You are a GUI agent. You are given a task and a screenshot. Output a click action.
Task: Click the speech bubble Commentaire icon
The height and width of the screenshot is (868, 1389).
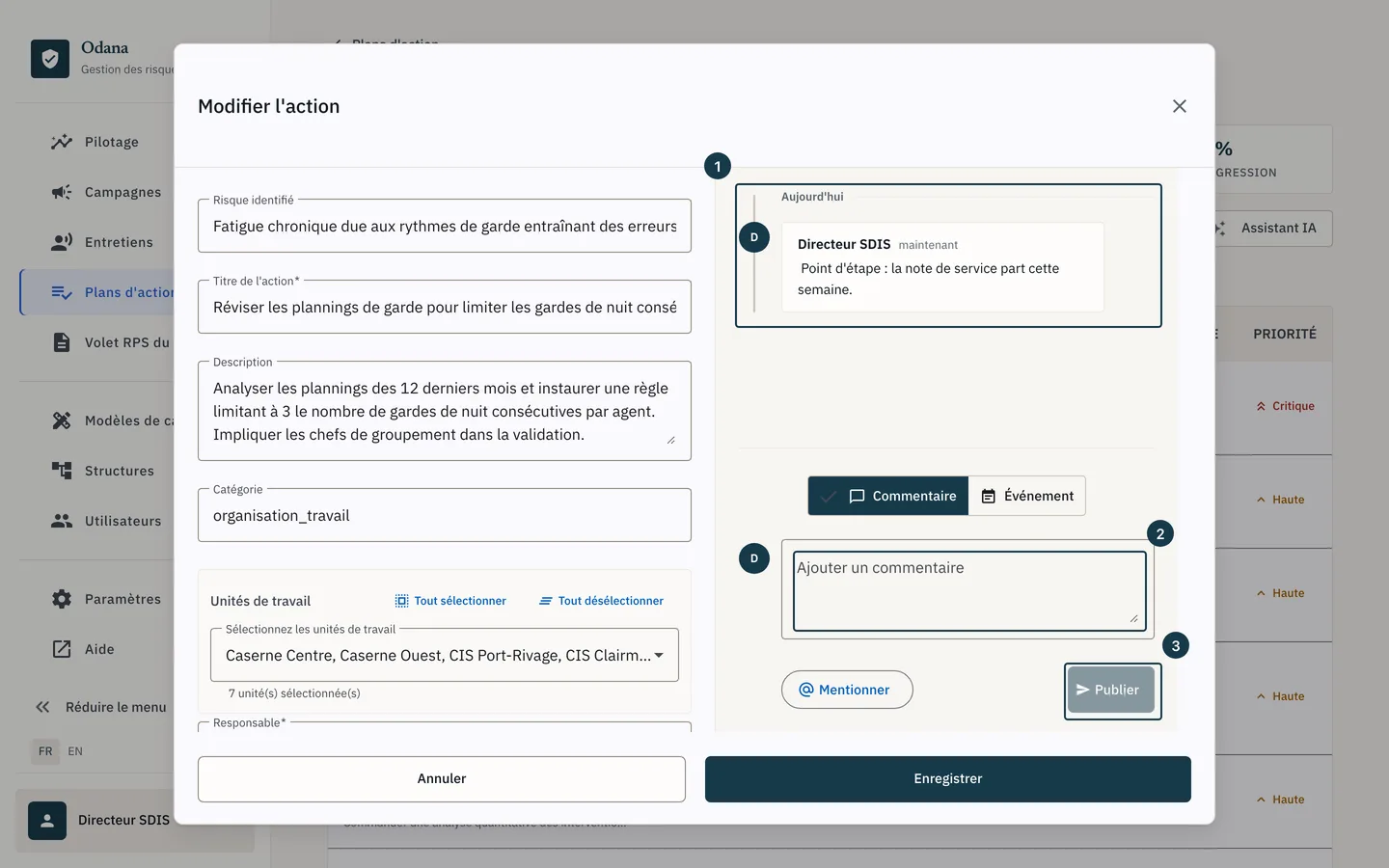[857, 497]
